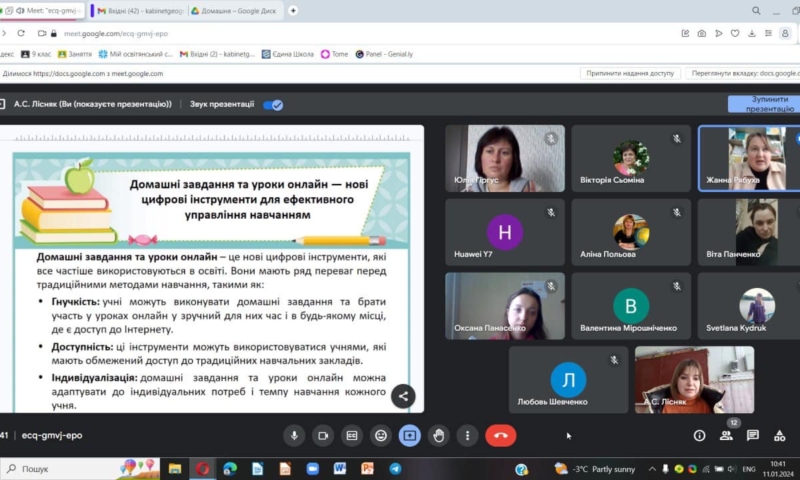Open weather widget -3°C Partly sunny
The width and height of the screenshot is (800, 480).
[595, 469]
